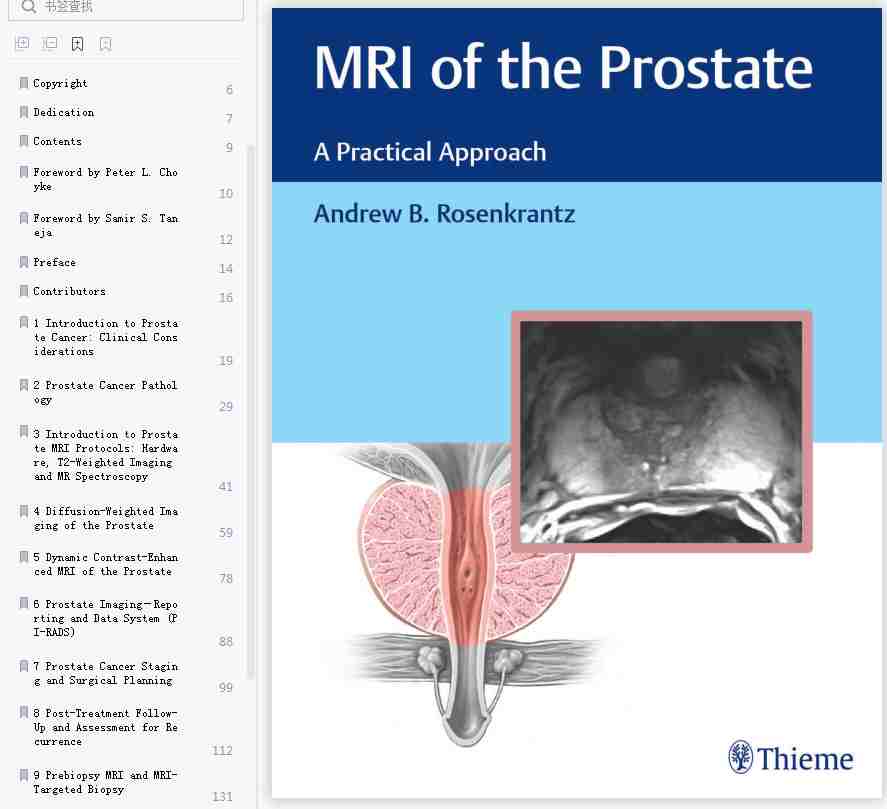Open chapter 6 PI-RADS bookmark
The width and height of the screenshot is (887, 809).
[x=105, y=618]
